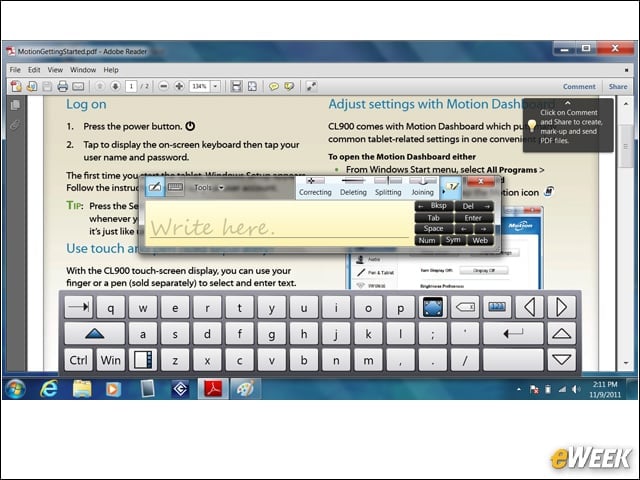Image resolution: width=640 pixels, height=480 pixels.
Task: Click the convert file icon beside Create PDF
Action: (32, 86)
